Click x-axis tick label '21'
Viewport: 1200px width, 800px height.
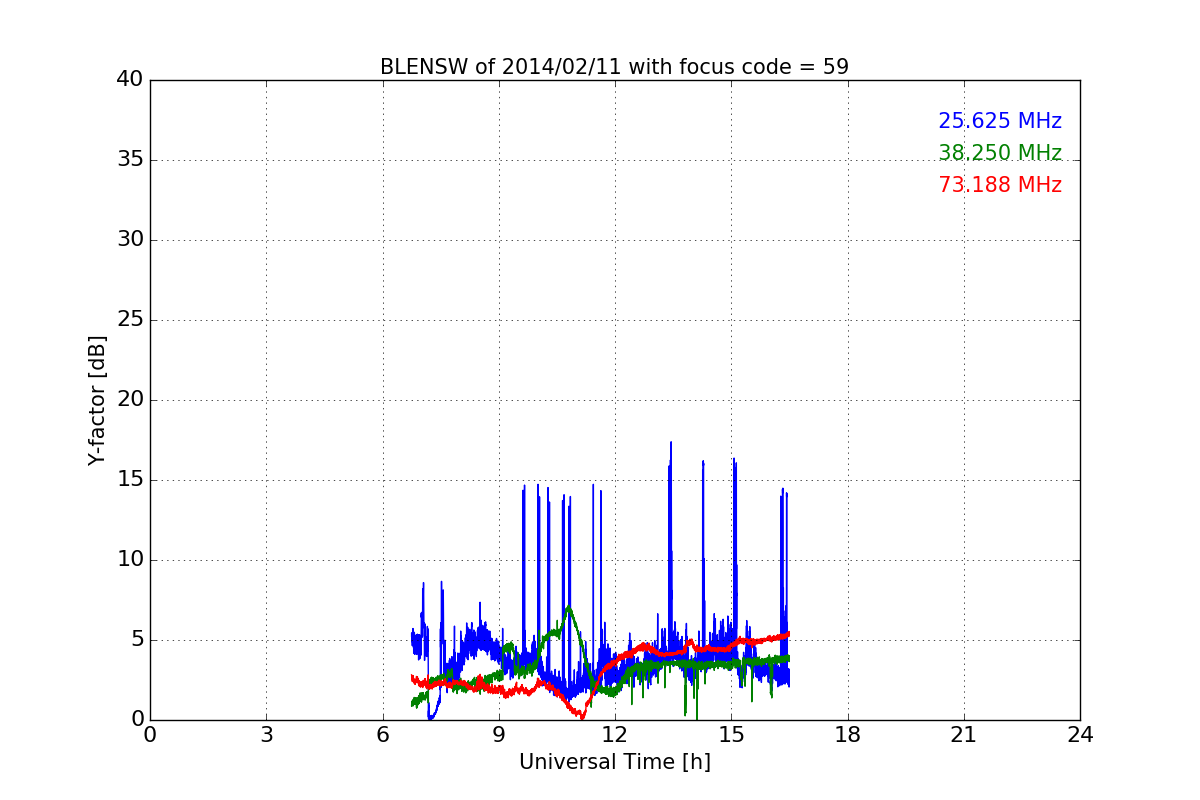point(964,735)
